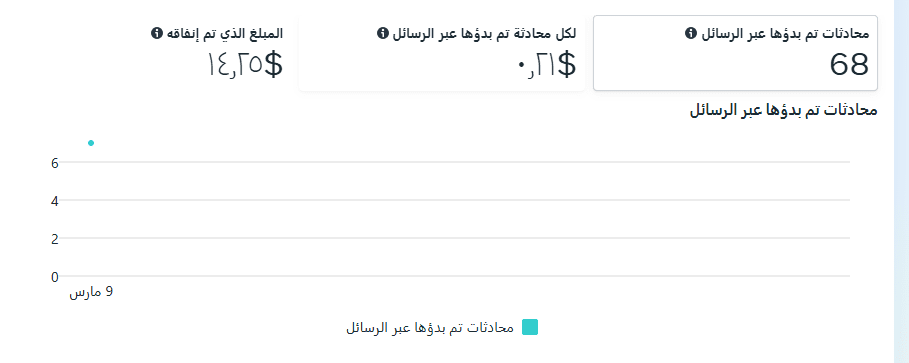
Task: Click info icon beside لكل محادثة تم بدؤها
Action: click(x=381, y=34)
